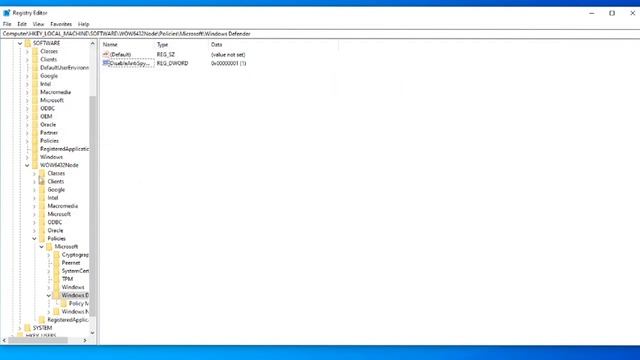This screenshot has width=640, height=360.
Task: Click the tree pane horizontal scrollbar thumb
Action: [38, 340]
